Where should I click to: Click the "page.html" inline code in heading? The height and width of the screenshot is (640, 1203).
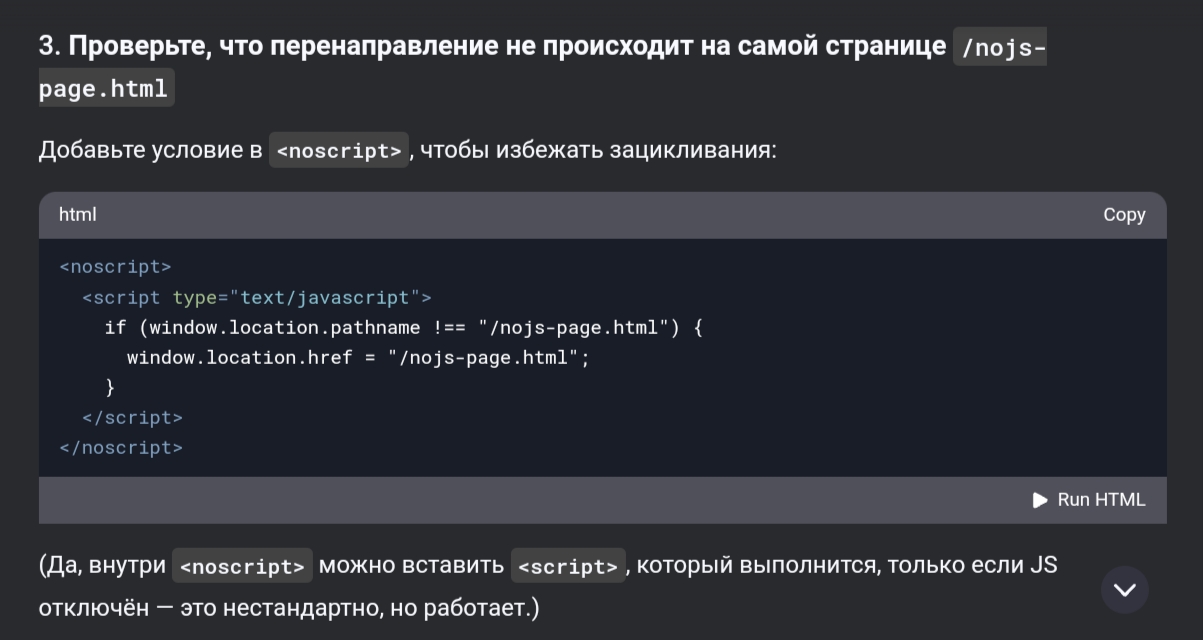pyautogui.click(x=106, y=88)
